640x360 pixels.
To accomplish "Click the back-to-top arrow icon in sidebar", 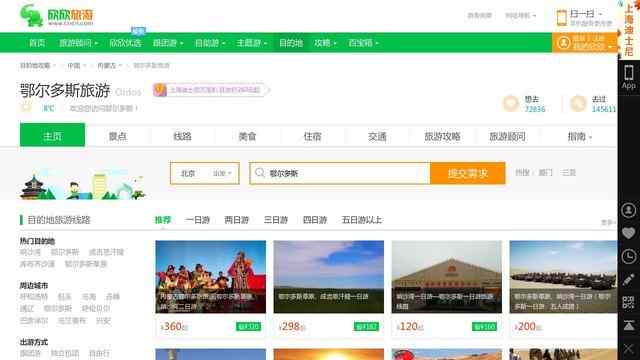I will pyautogui.click(x=629, y=325).
